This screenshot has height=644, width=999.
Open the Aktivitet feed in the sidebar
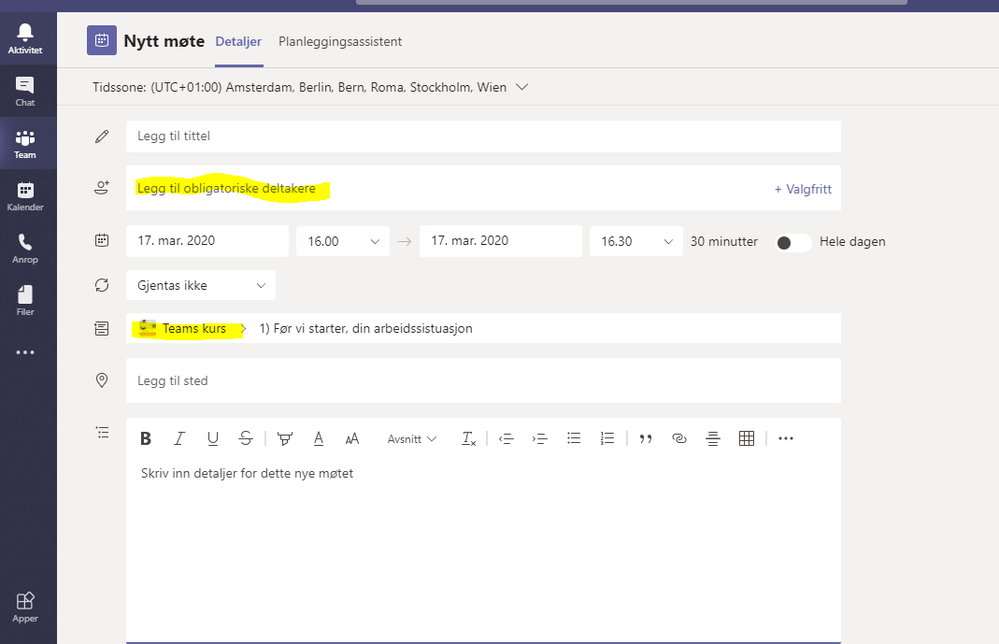(25, 38)
